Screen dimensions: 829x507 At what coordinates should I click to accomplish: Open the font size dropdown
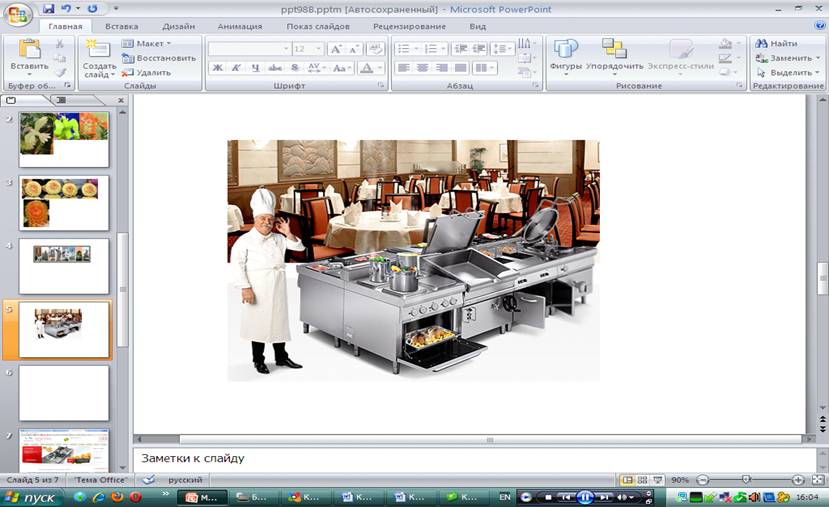click(318, 49)
